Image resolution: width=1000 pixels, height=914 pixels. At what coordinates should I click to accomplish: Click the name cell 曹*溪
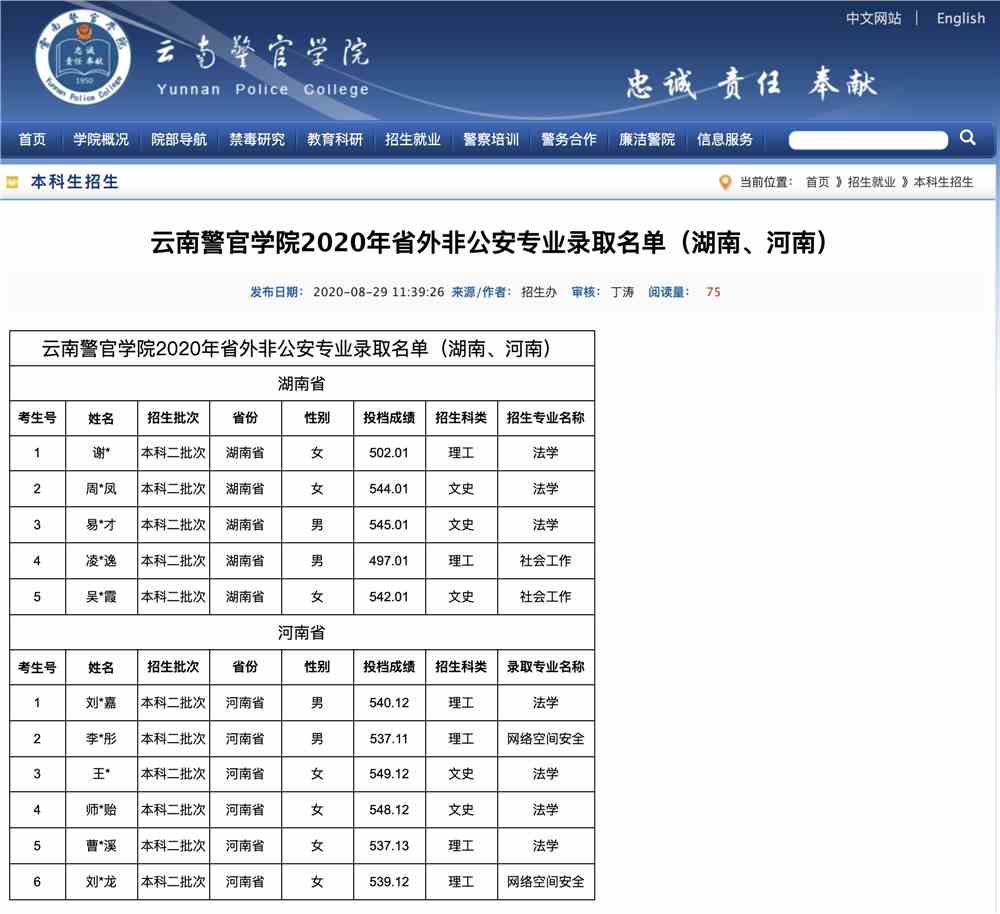pyautogui.click(x=101, y=846)
